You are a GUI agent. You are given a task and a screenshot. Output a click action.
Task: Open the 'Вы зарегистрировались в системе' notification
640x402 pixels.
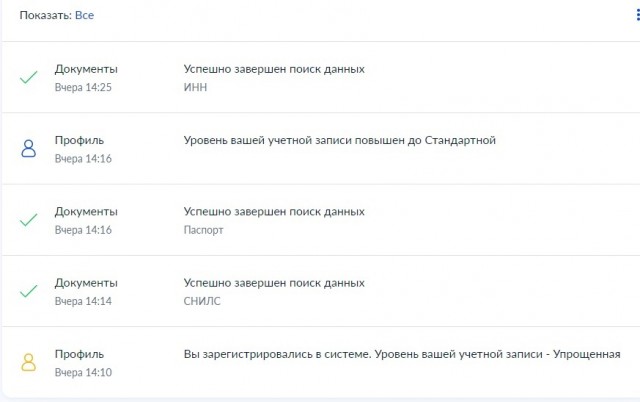(x=320, y=362)
